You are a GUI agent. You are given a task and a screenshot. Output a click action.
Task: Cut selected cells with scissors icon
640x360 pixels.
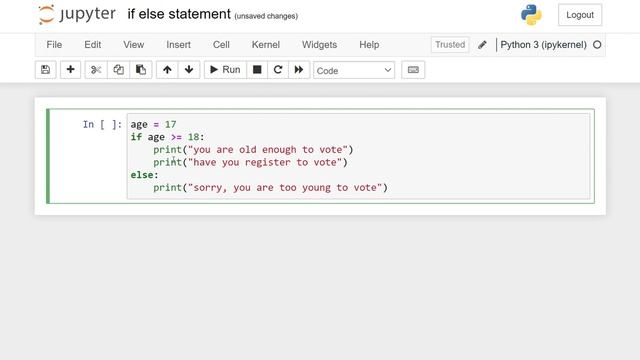[96, 70]
